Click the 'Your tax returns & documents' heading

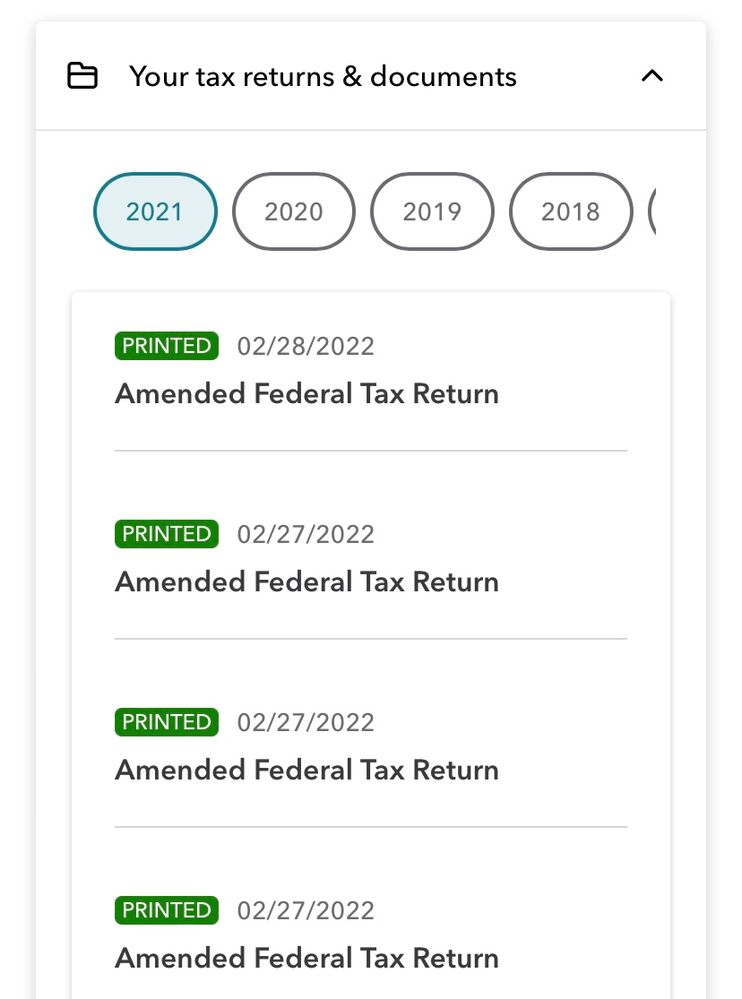point(322,76)
